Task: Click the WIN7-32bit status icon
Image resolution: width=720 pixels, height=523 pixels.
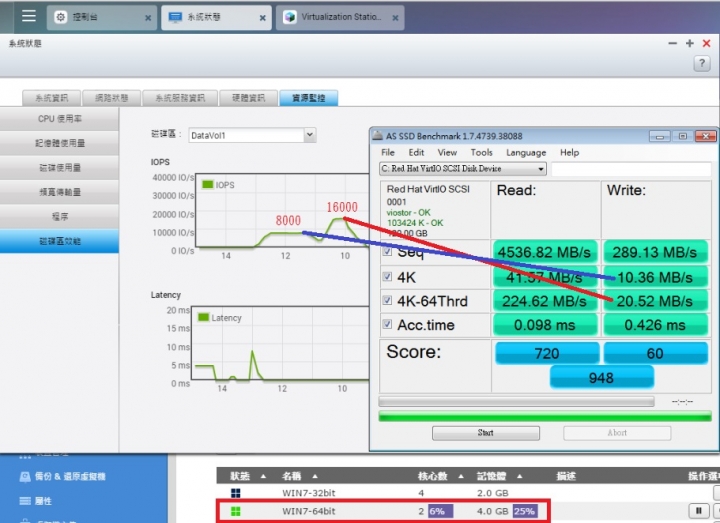Action: click(x=236, y=493)
